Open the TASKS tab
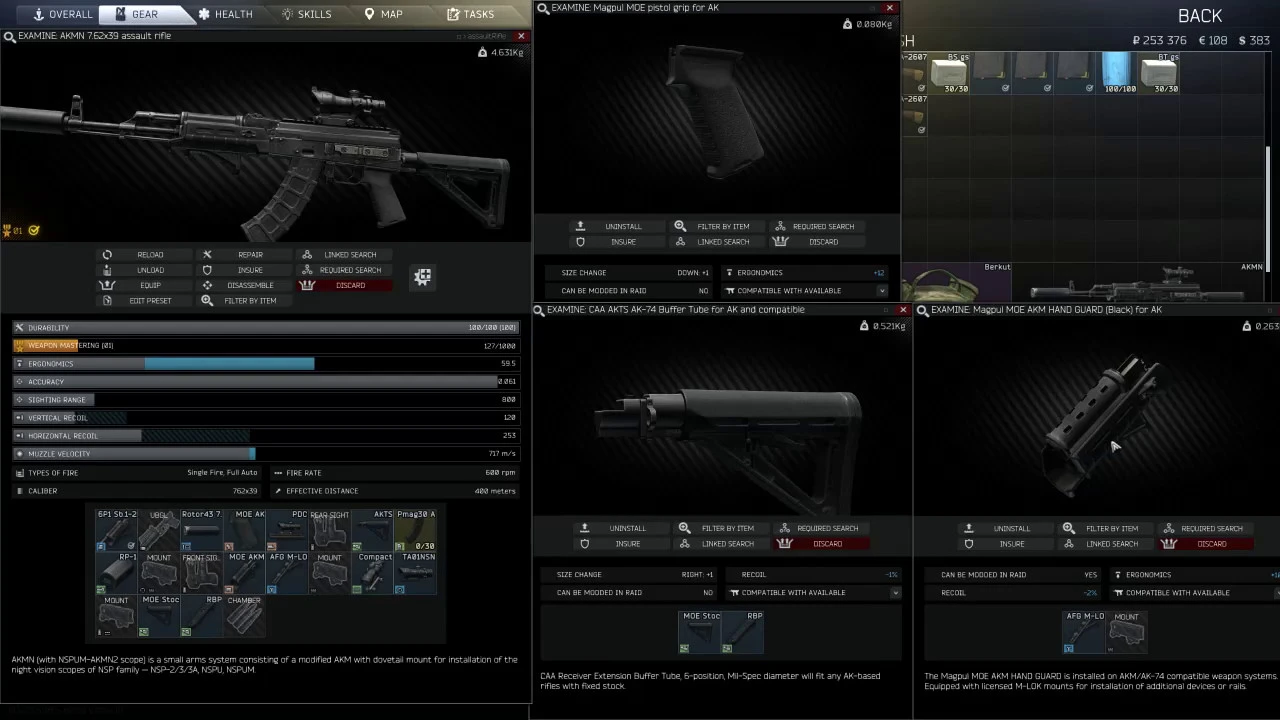 470,14
